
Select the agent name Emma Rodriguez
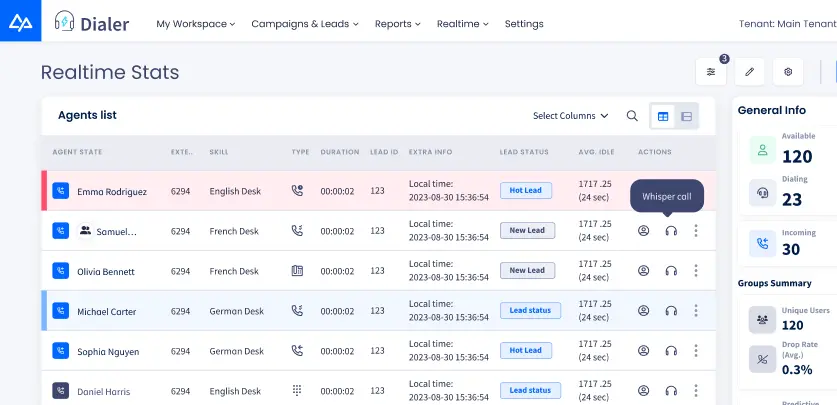pyautogui.click(x=112, y=192)
